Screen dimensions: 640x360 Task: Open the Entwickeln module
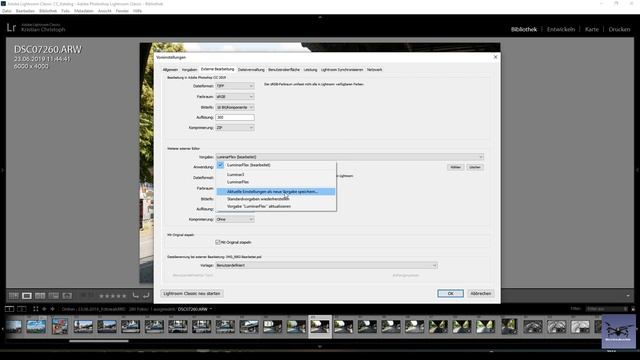(561, 29)
